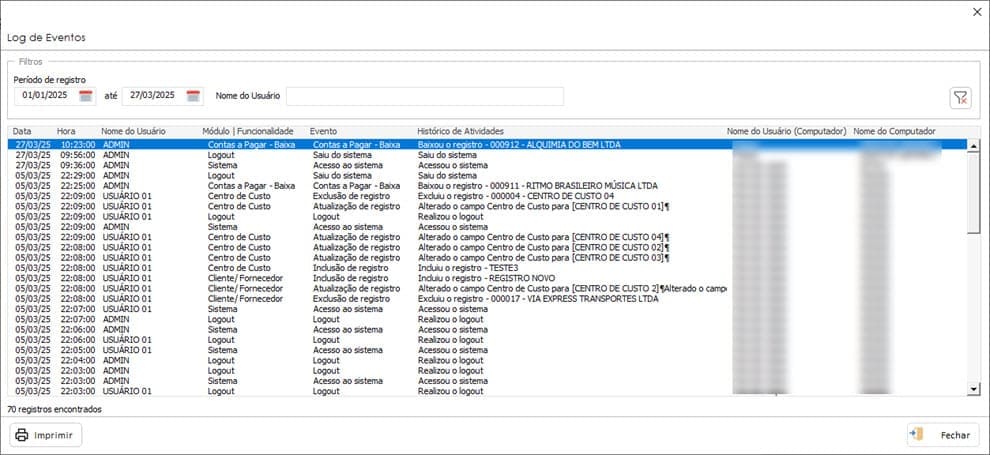Select row 'Incluiu o registro - REGISTRO NOVO'
Image resolution: width=990 pixels, height=455 pixels.
point(487,278)
